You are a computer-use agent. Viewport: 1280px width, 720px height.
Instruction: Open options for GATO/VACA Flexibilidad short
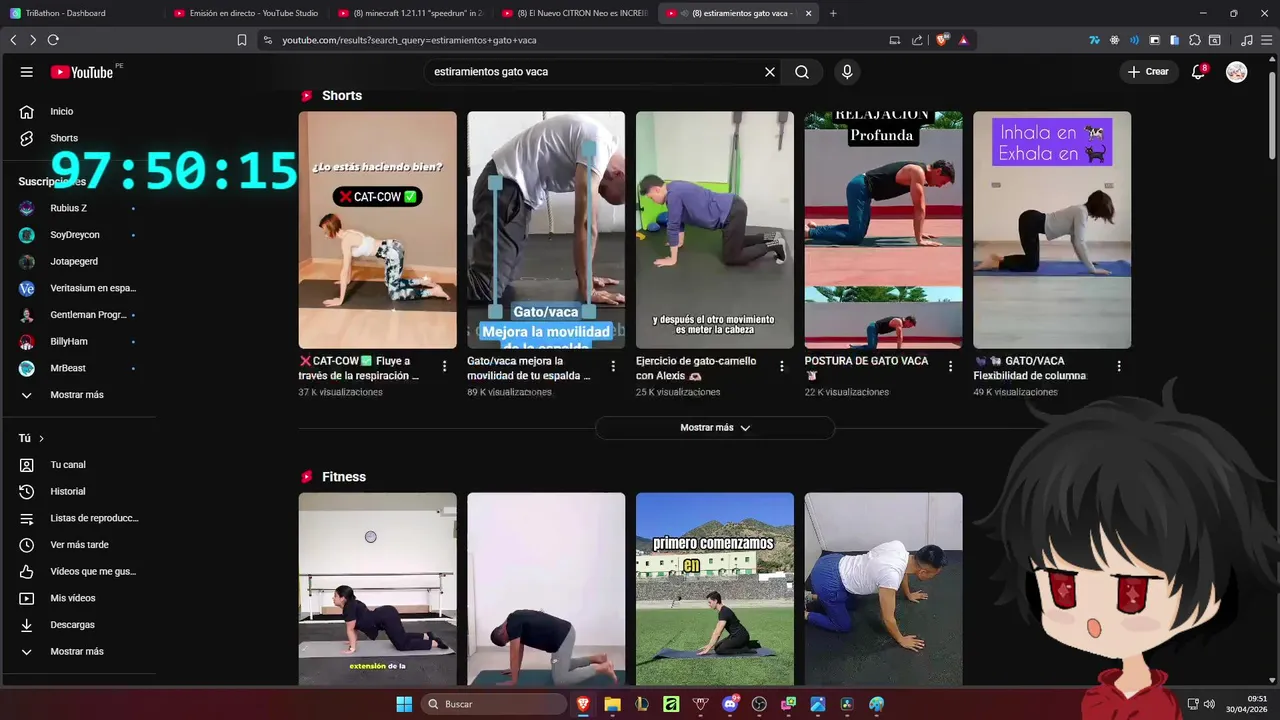(1119, 366)
